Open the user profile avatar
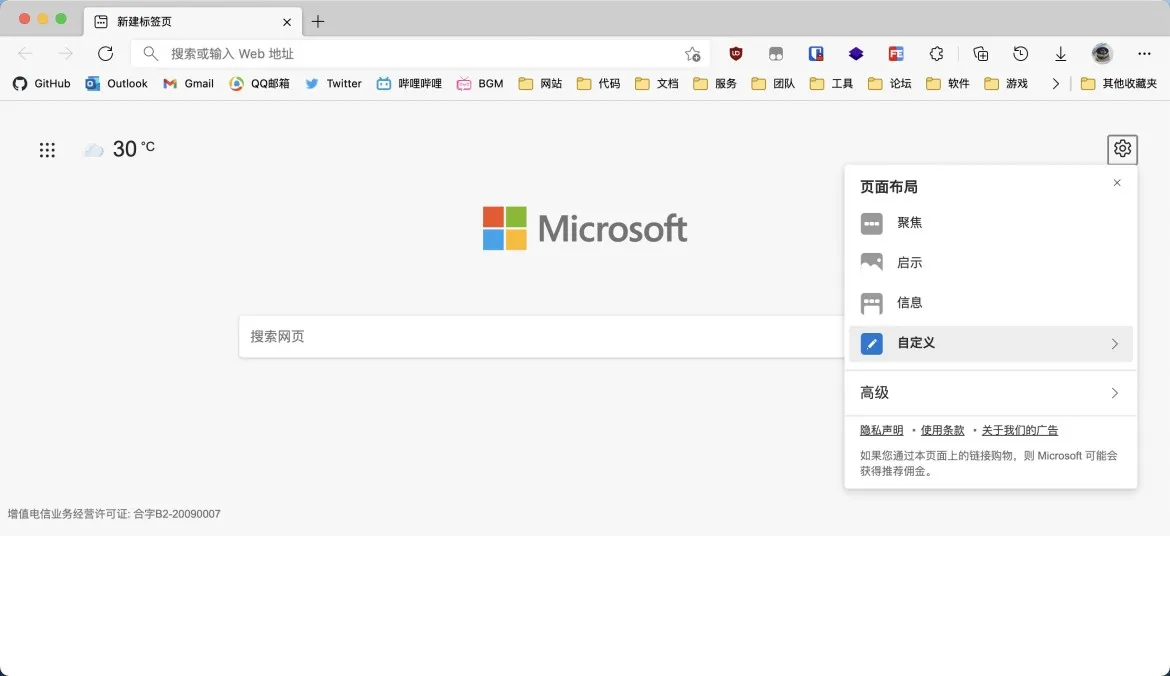Screen dimensions: 1170x676 pos(1102,54)
